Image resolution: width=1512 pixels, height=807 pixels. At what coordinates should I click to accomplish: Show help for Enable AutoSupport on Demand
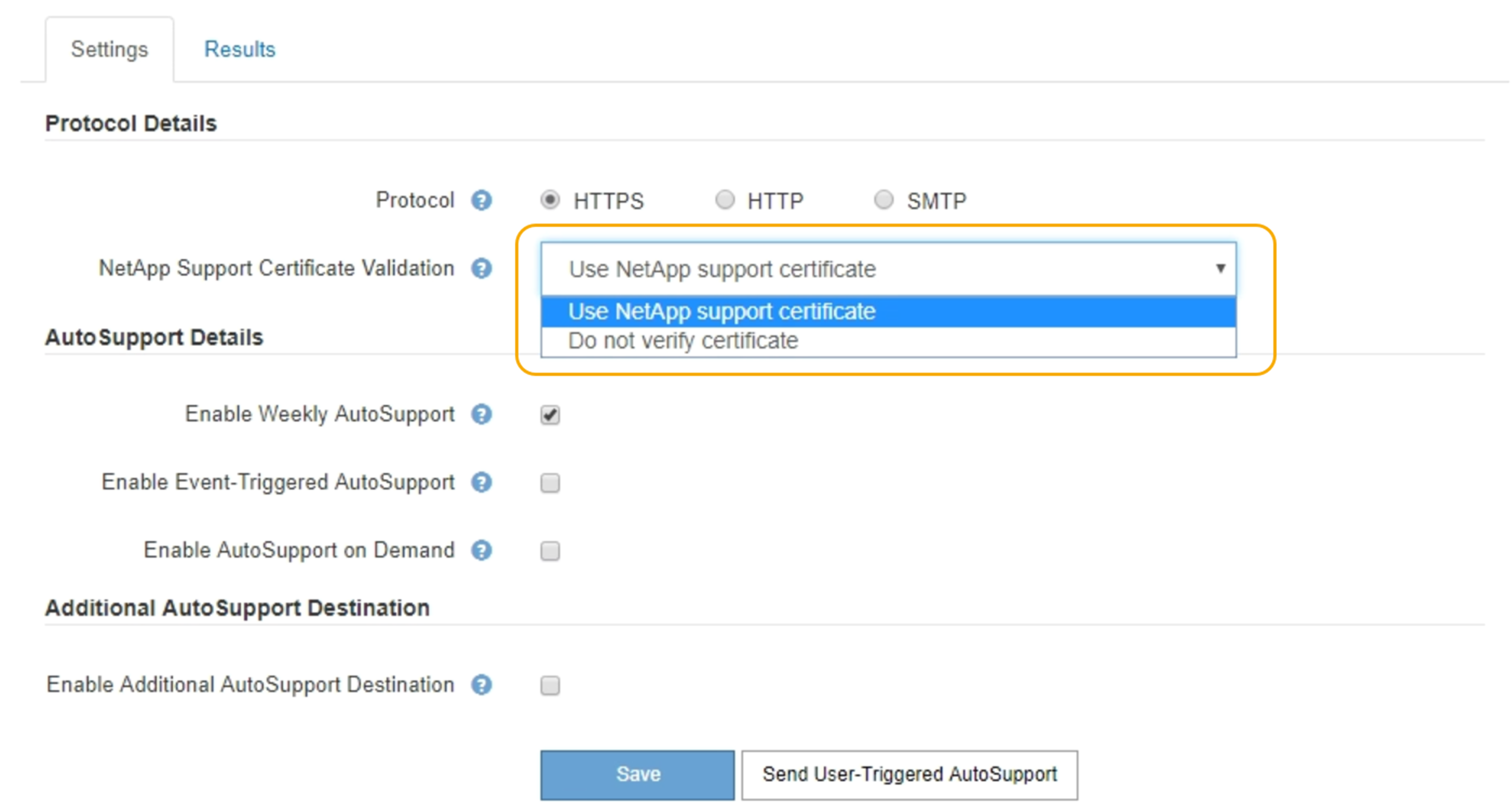click(x=481, y=551)
